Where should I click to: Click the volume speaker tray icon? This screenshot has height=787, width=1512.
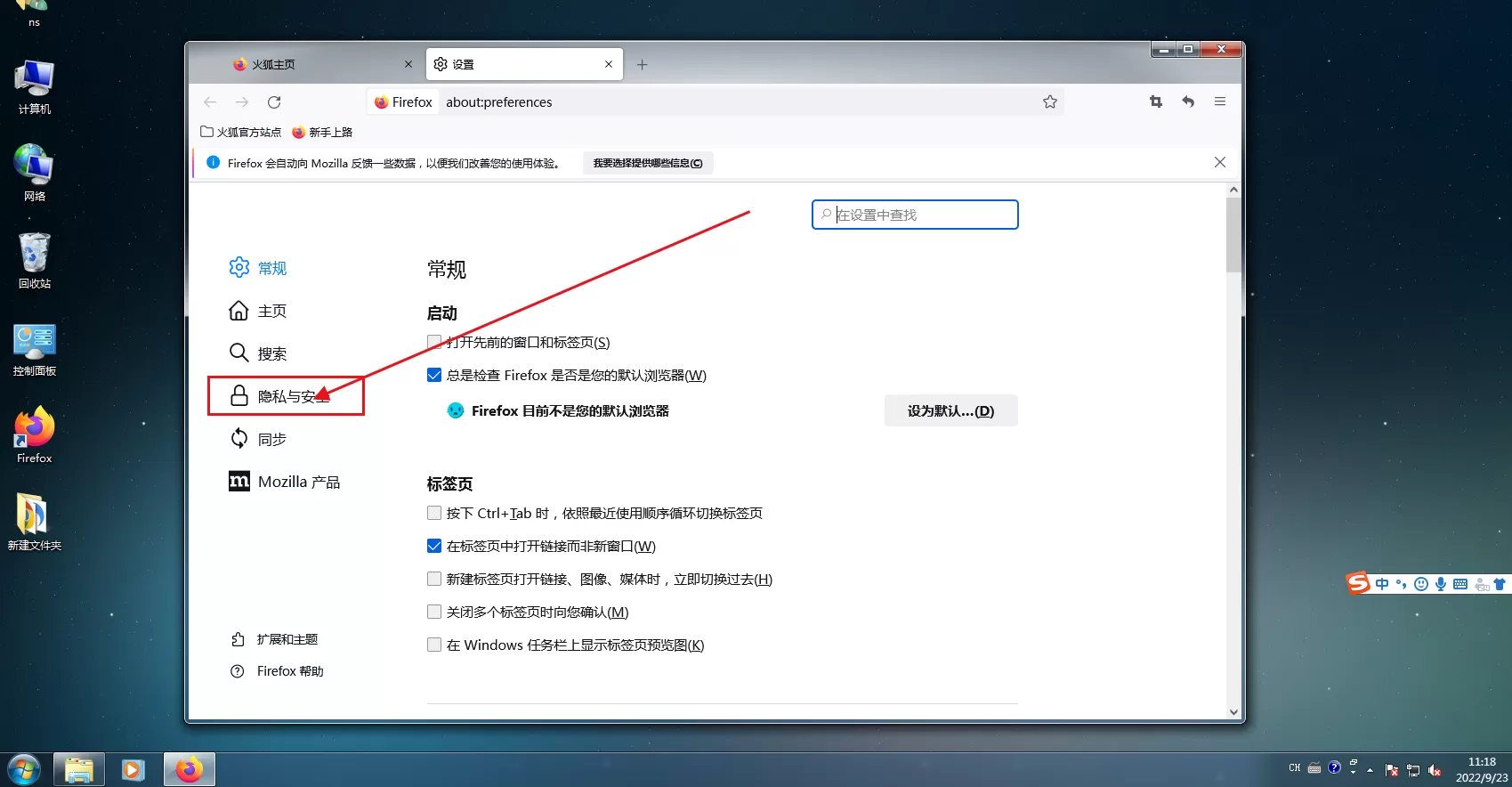point(1435,770)
